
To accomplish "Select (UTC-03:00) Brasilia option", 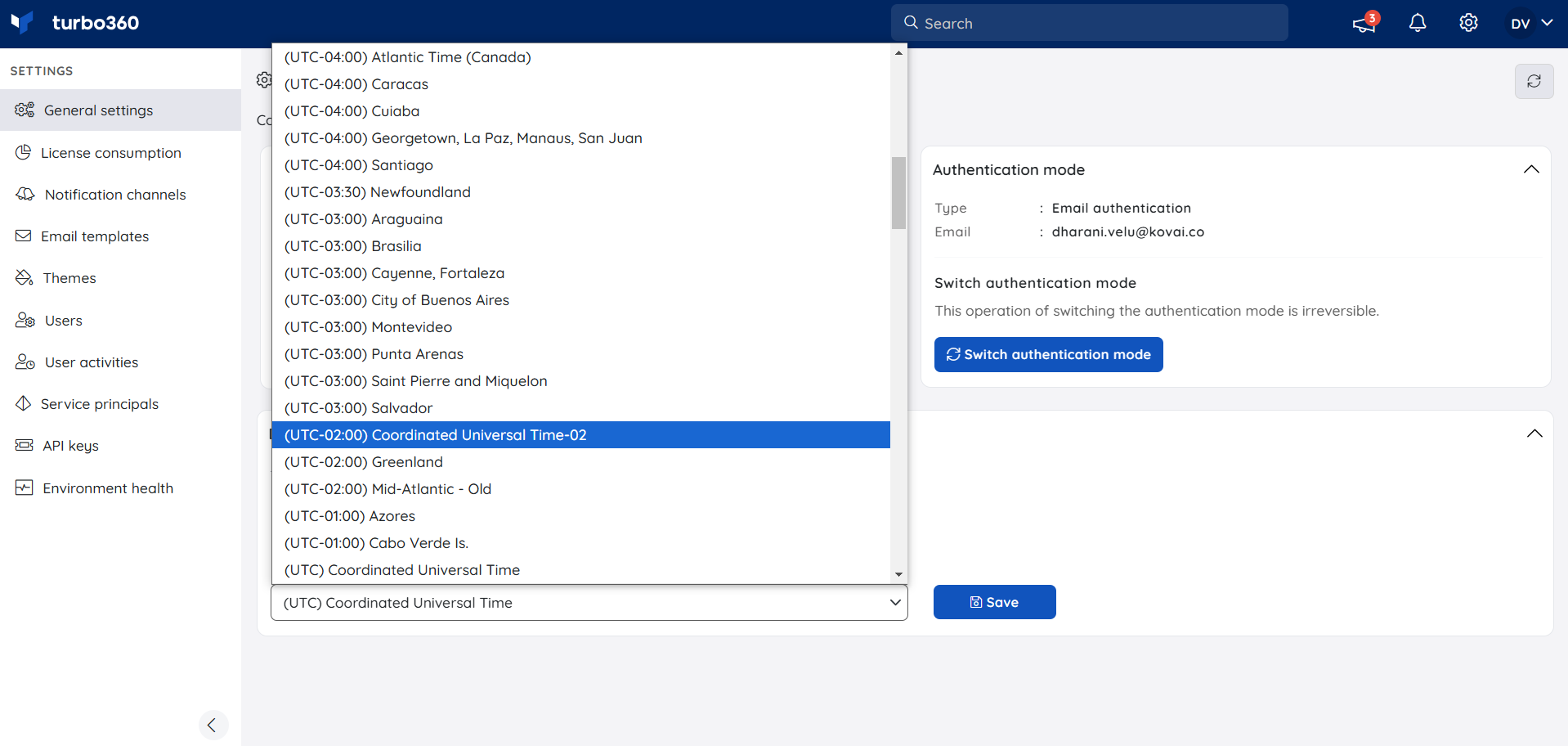I will (x=580, y=246).
